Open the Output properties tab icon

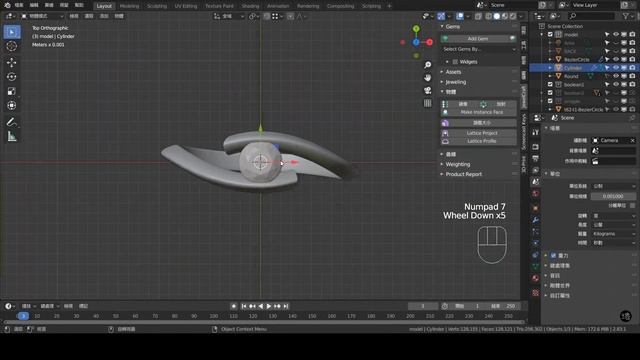536,158
